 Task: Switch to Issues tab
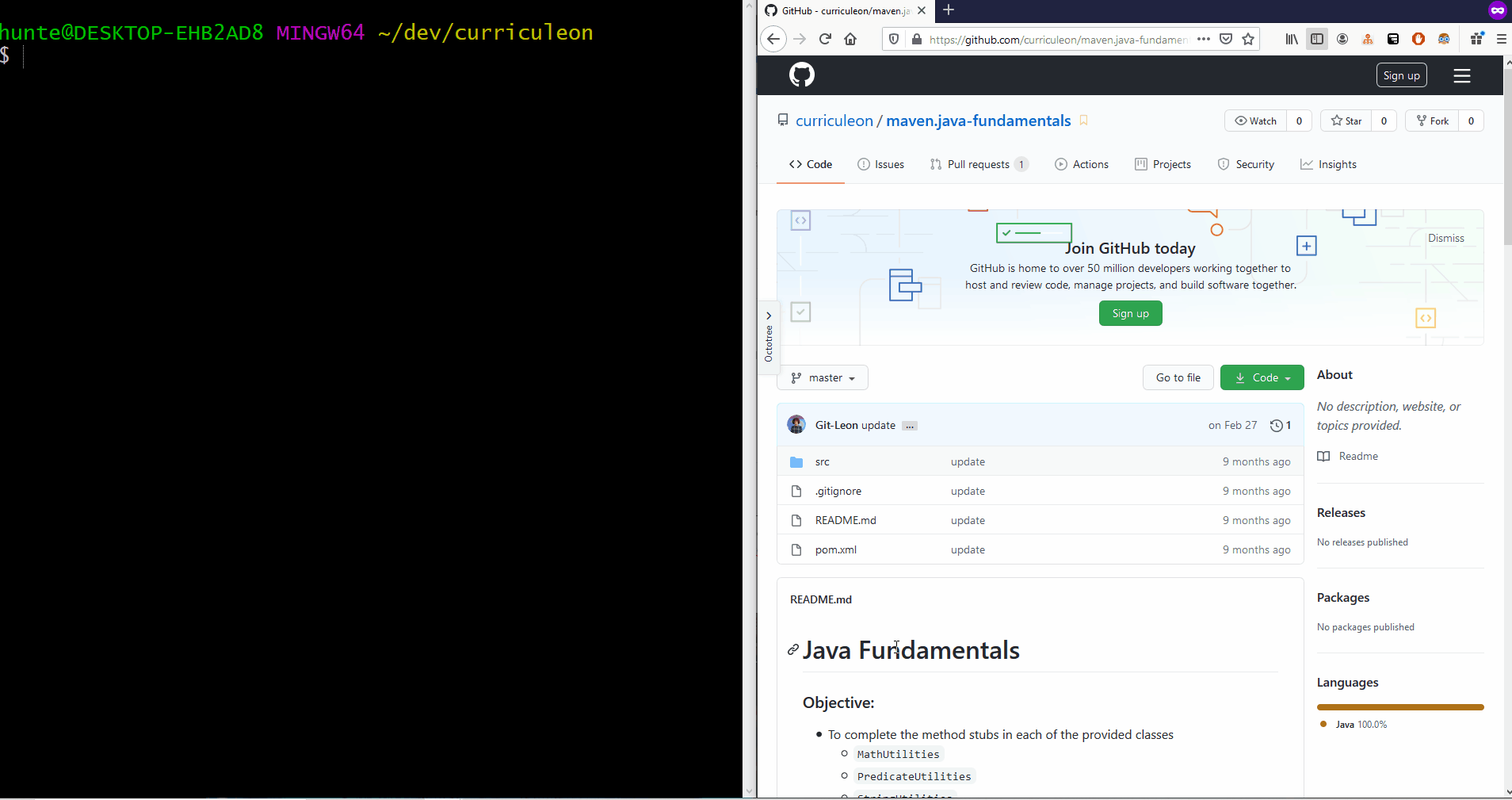[880, 164]
